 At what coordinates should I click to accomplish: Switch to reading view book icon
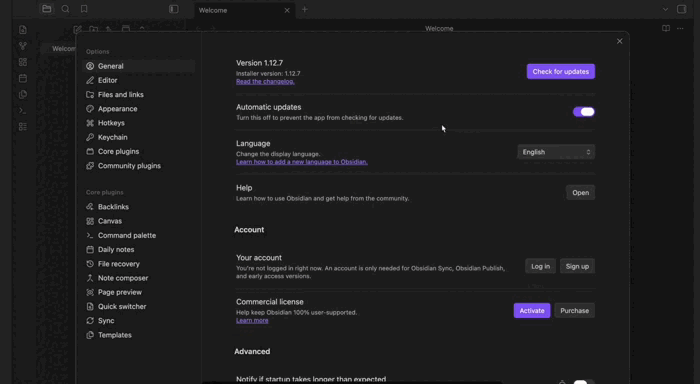pos(666,28)
